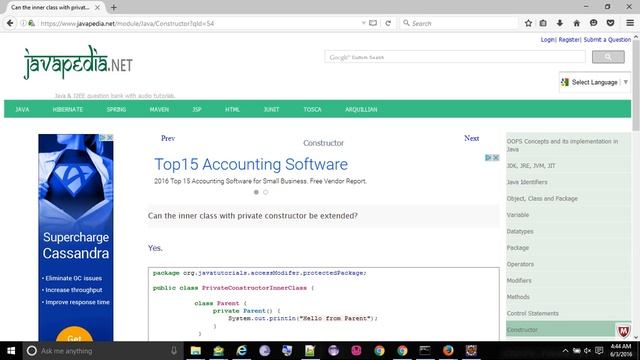Close the Cassandra sidebar ad

click(110, 138)
